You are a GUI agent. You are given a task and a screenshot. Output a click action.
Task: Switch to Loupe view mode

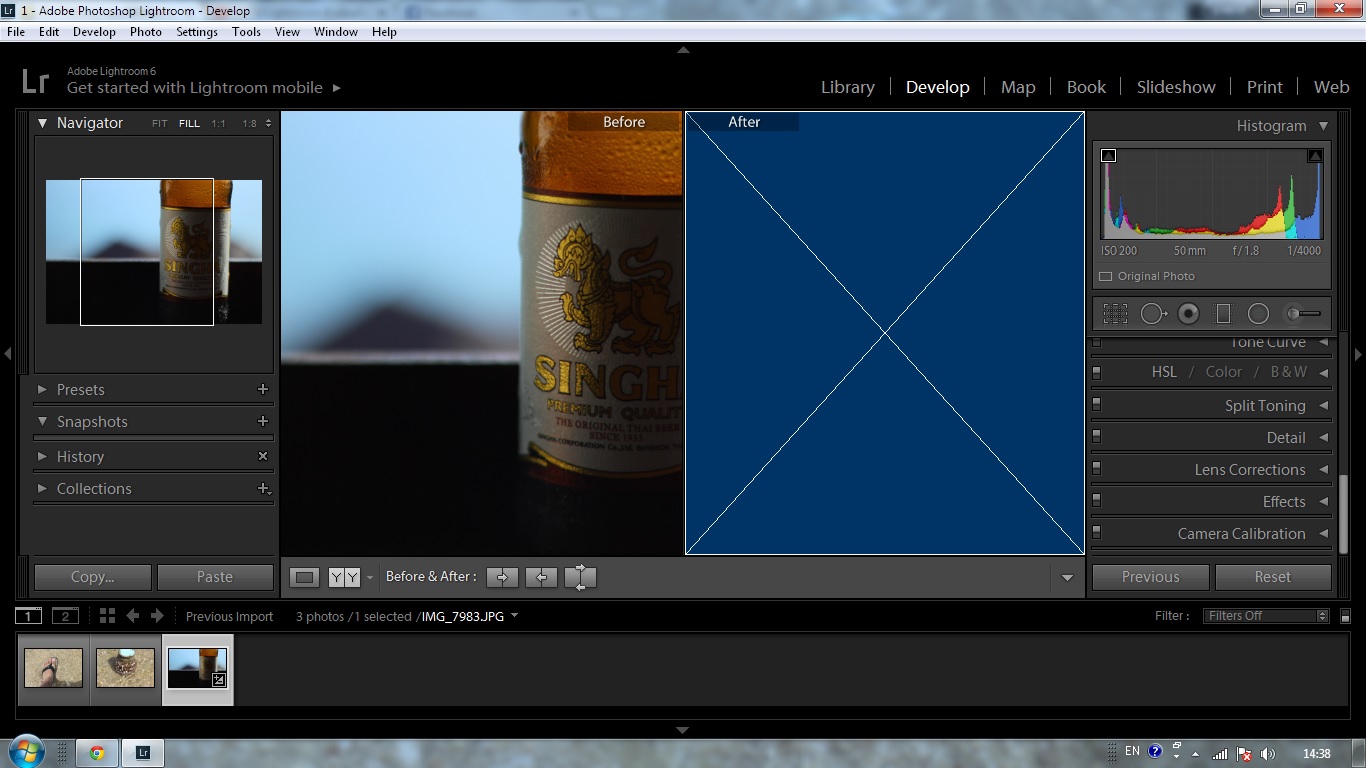305,577
